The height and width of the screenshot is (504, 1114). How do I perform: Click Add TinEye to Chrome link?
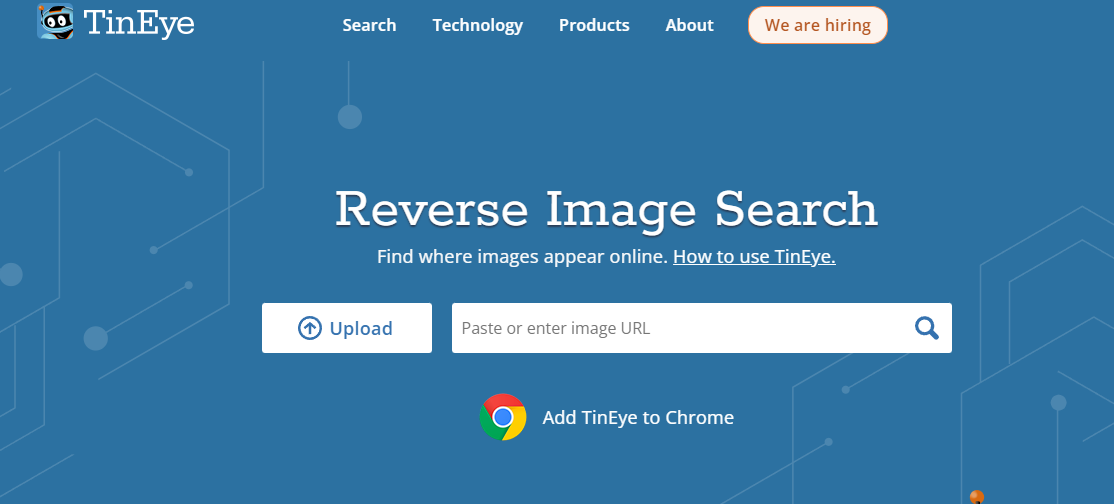pos(638,417)
